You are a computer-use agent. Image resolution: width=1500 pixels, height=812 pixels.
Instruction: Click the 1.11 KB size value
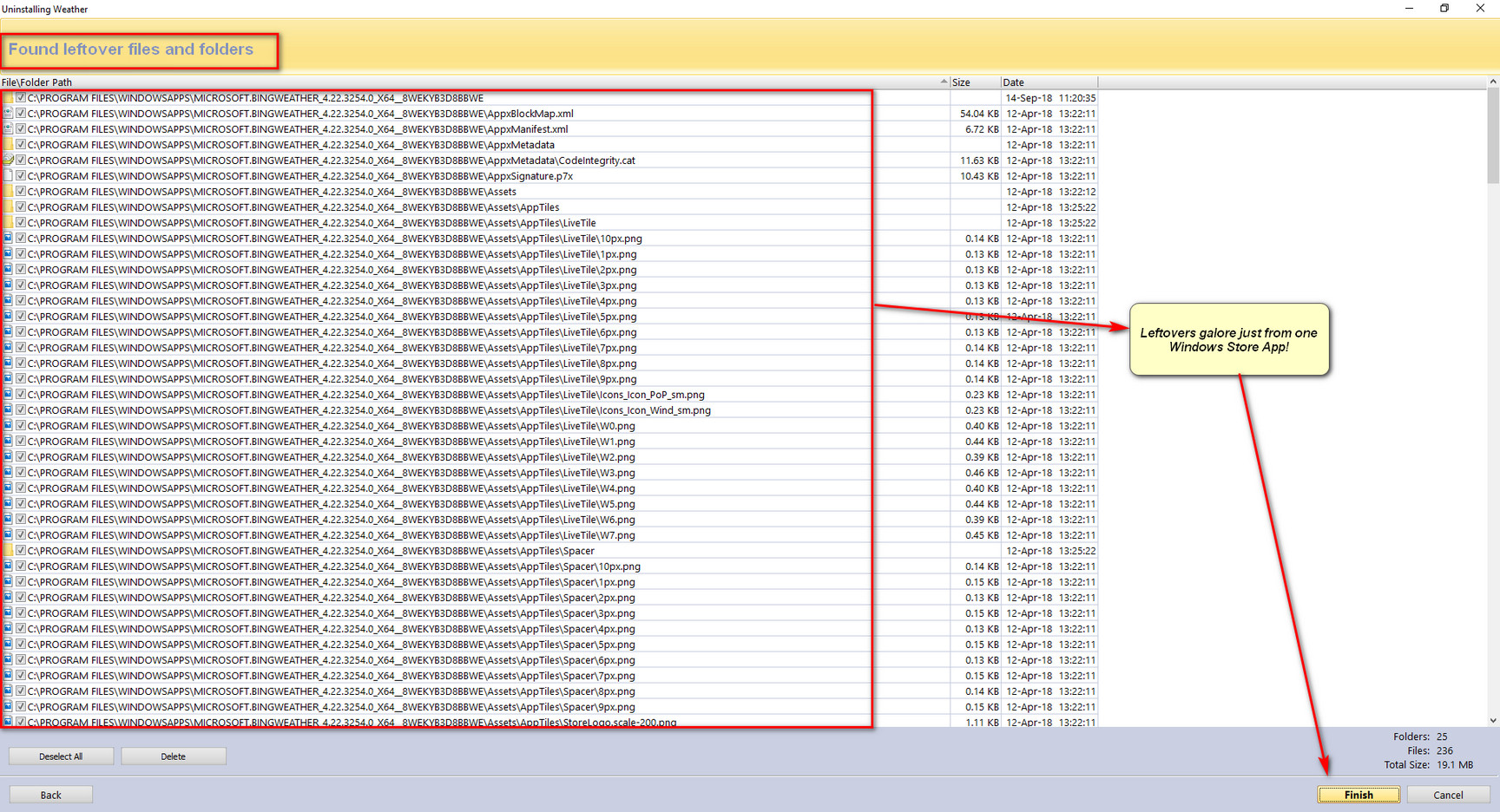(x=982, y=722)
